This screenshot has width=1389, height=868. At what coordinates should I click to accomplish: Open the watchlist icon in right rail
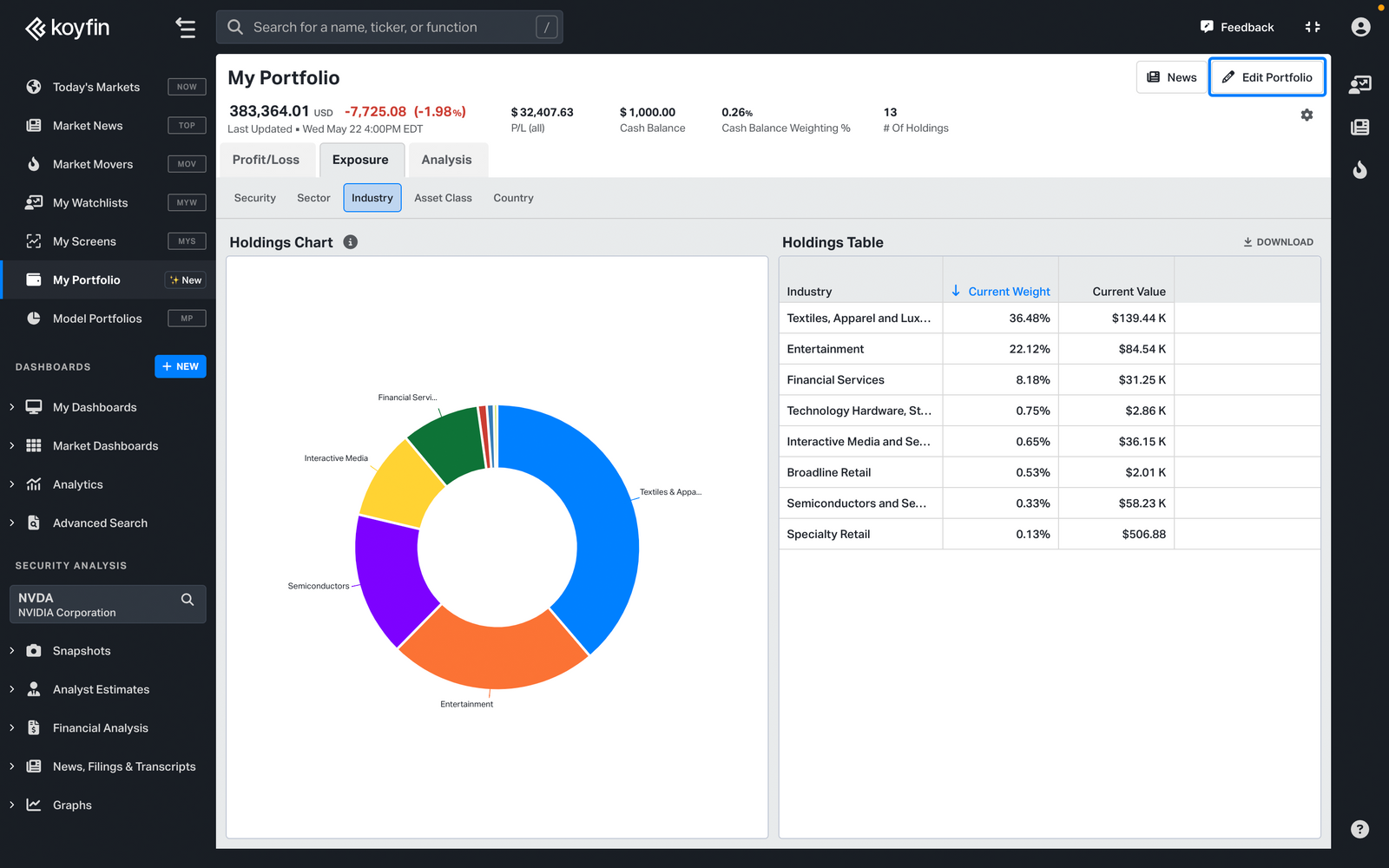click(1359, 84)
